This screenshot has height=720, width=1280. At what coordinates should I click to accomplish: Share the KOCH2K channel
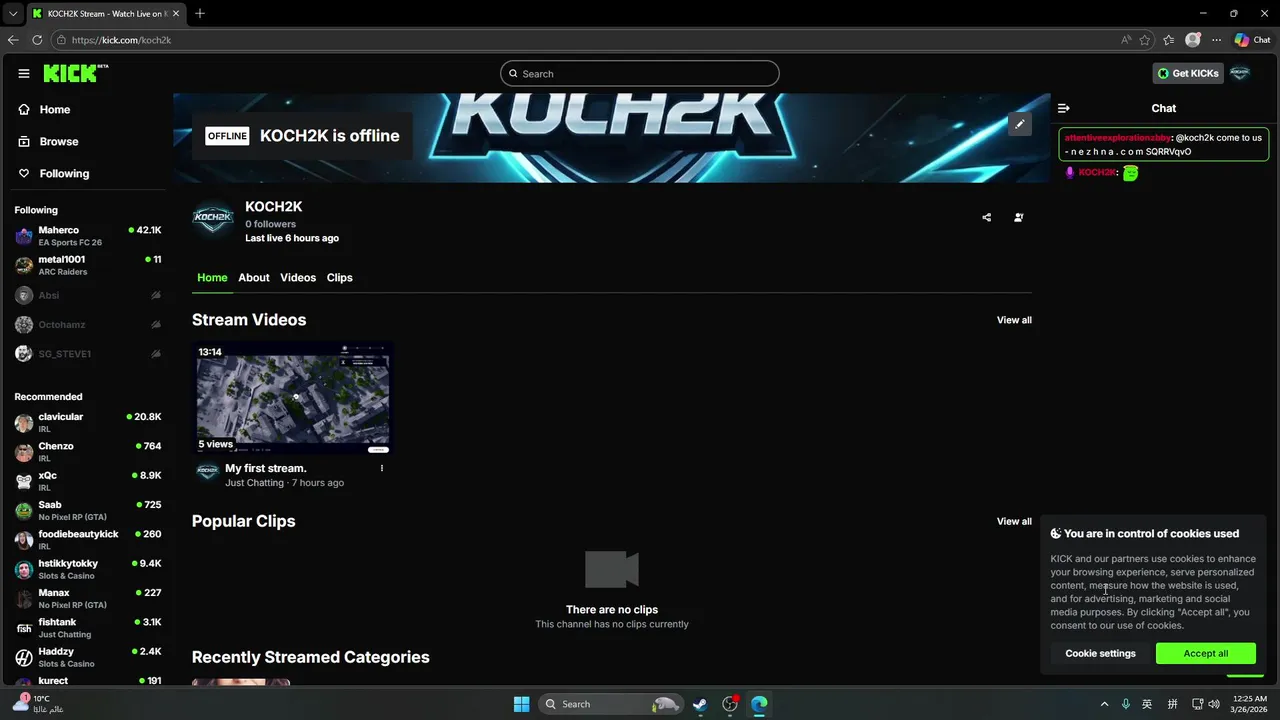[987, 217]
